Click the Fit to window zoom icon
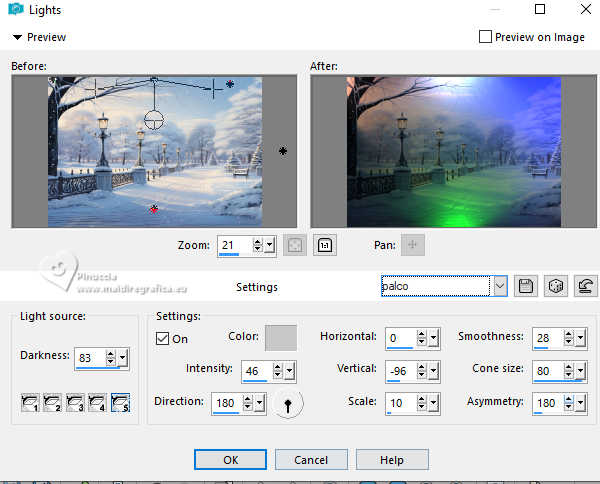Viewport: 600px width, 484px height. coord(295,245)
